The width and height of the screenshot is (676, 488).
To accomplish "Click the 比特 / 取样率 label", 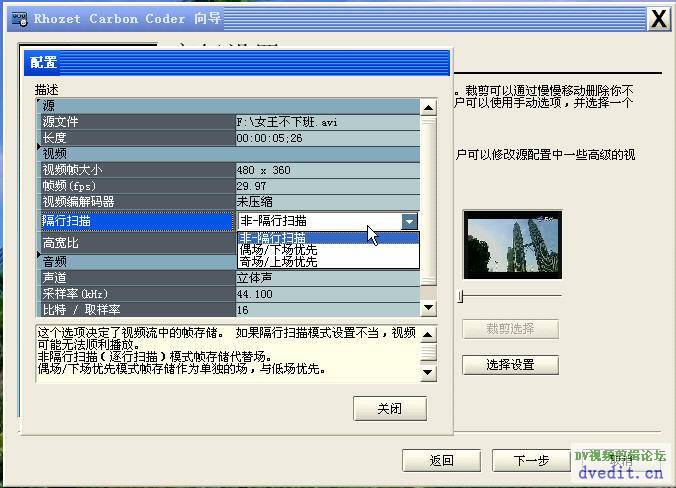I will click(81, 310).
